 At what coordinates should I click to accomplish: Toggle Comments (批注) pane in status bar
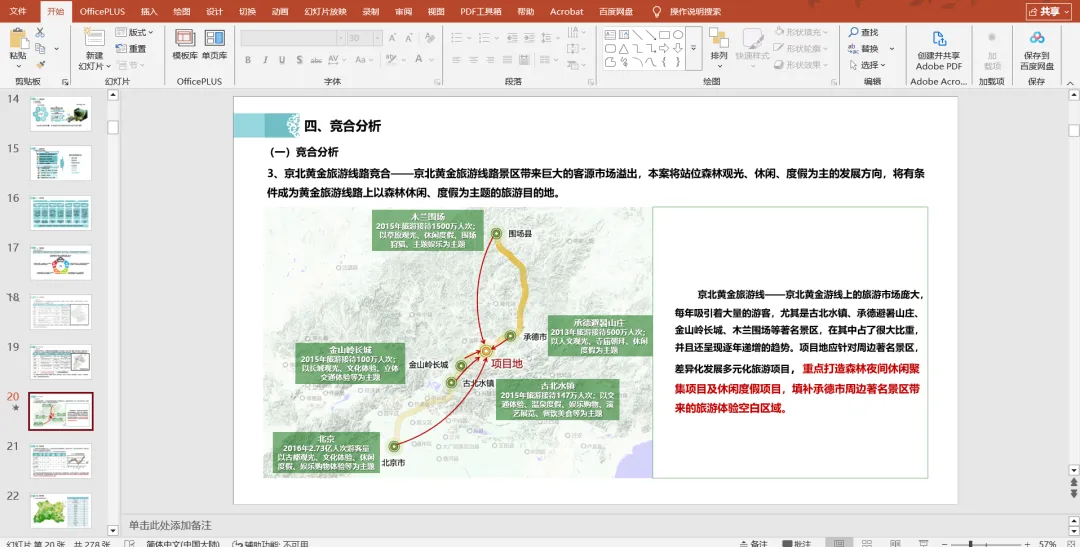(796, 544)
